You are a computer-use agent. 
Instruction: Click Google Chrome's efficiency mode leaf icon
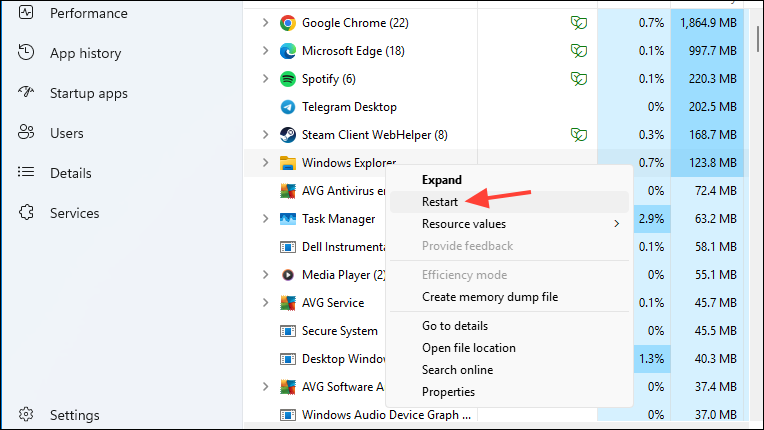[578, 23]
